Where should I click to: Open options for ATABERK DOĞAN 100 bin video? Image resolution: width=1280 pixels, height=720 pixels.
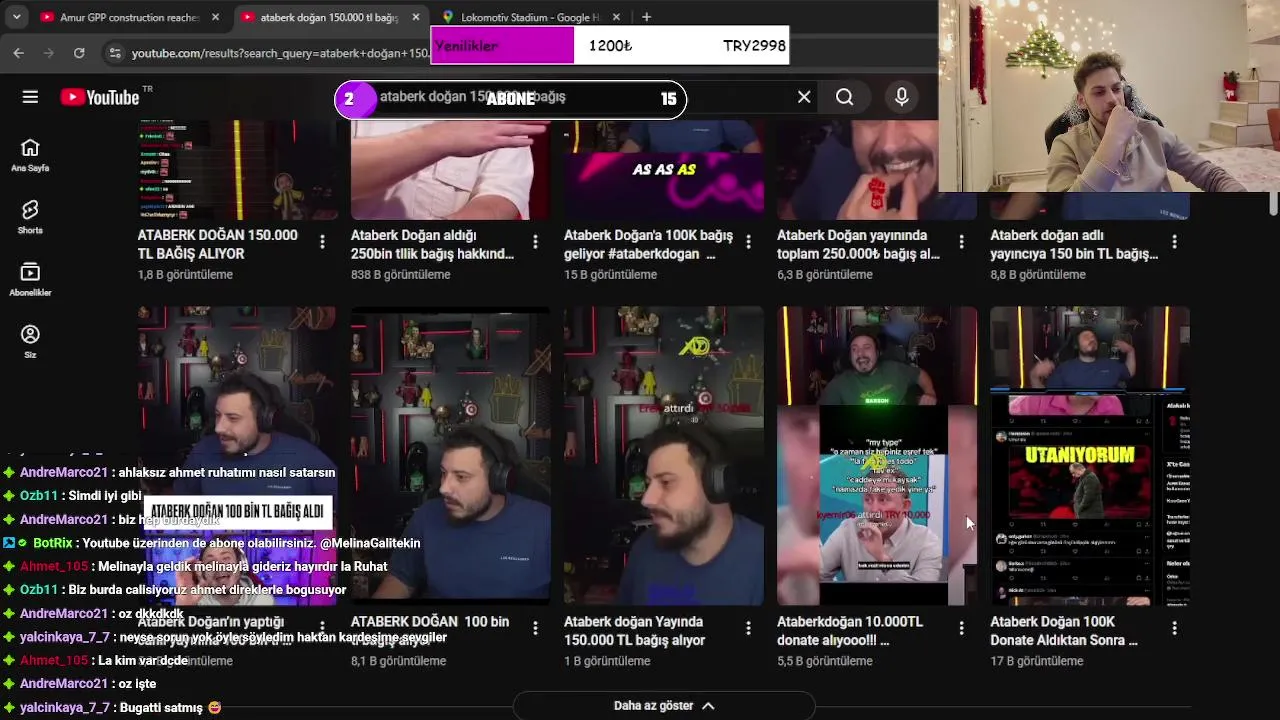[535, 628]
